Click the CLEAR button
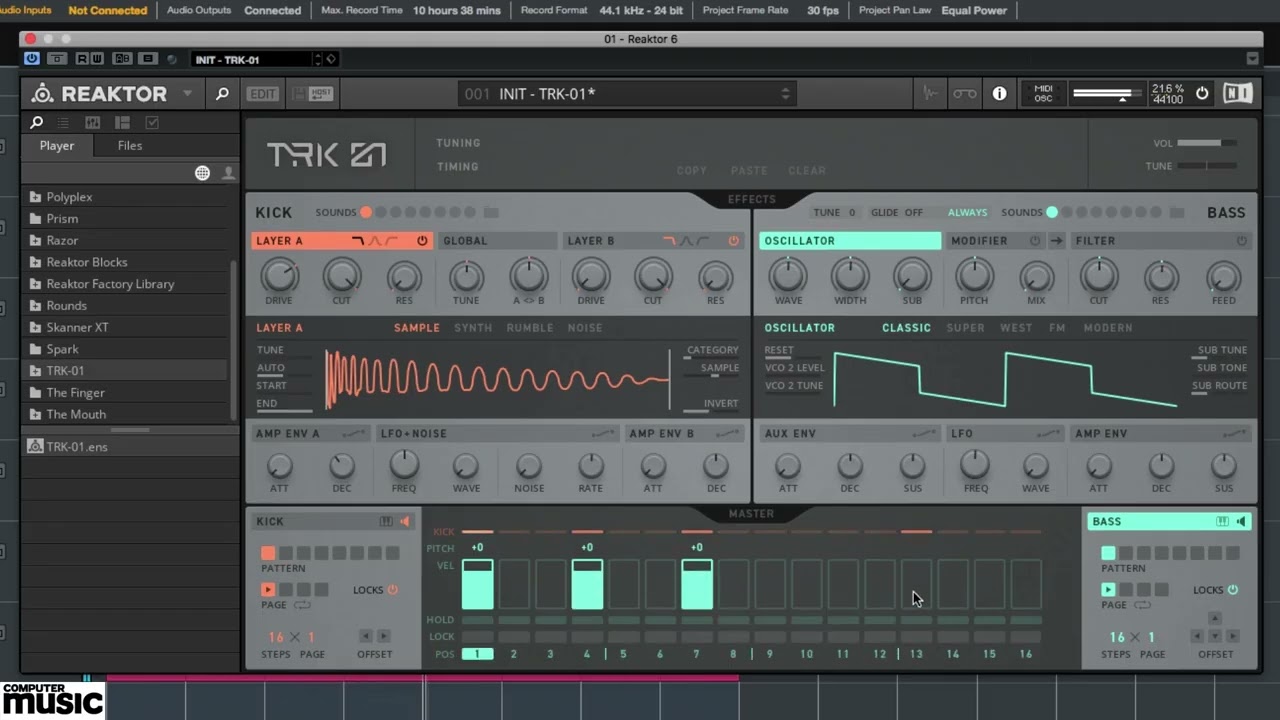 click(x=807, y=171)
